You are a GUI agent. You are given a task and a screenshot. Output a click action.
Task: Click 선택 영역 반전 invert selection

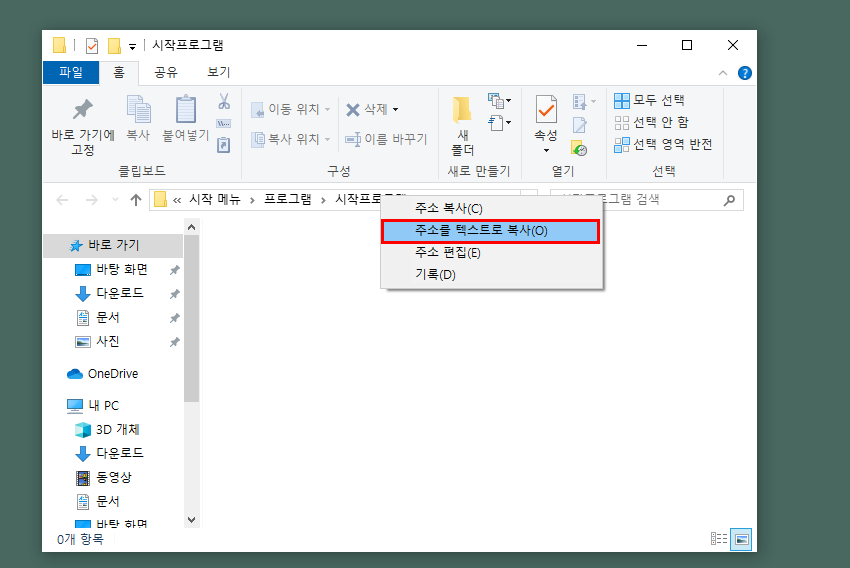click(x=663, y=145)
